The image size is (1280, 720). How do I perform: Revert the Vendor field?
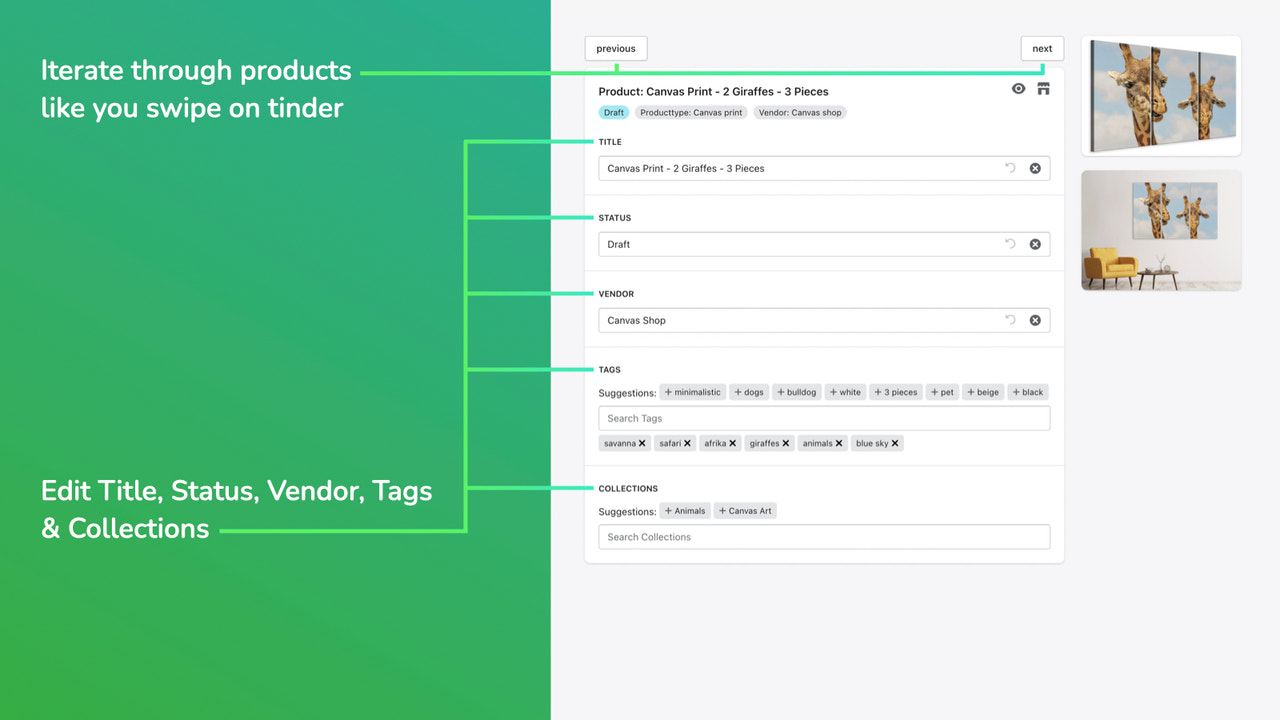(x=1010, y=320)
